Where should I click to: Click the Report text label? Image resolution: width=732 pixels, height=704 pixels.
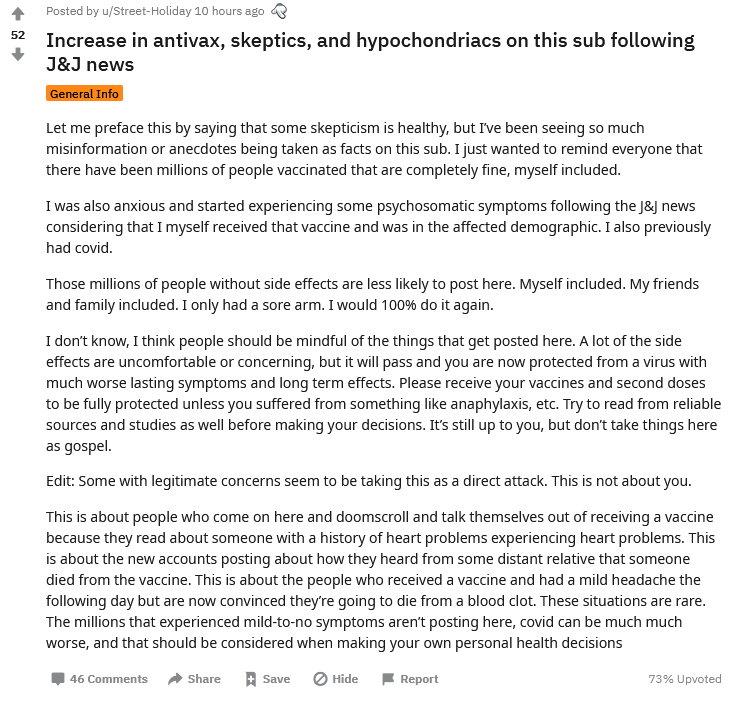(419, 679)
